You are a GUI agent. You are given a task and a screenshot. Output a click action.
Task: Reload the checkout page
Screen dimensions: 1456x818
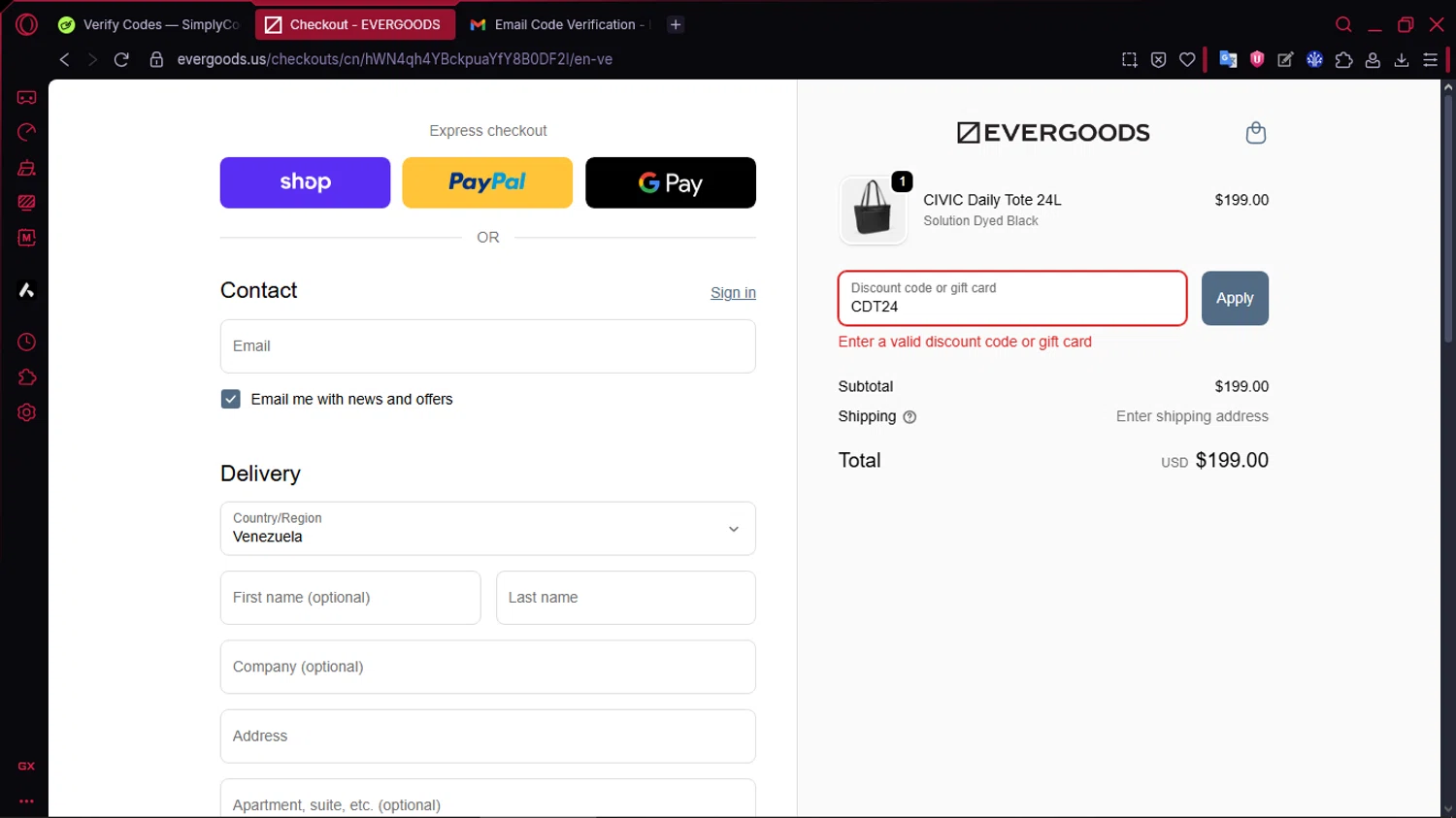pos(121,59)
